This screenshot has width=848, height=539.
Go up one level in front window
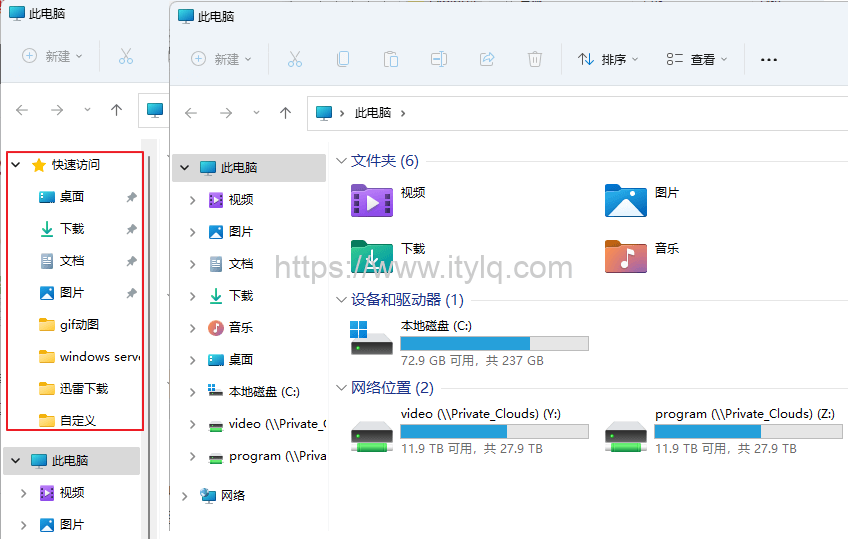(286, 113)
